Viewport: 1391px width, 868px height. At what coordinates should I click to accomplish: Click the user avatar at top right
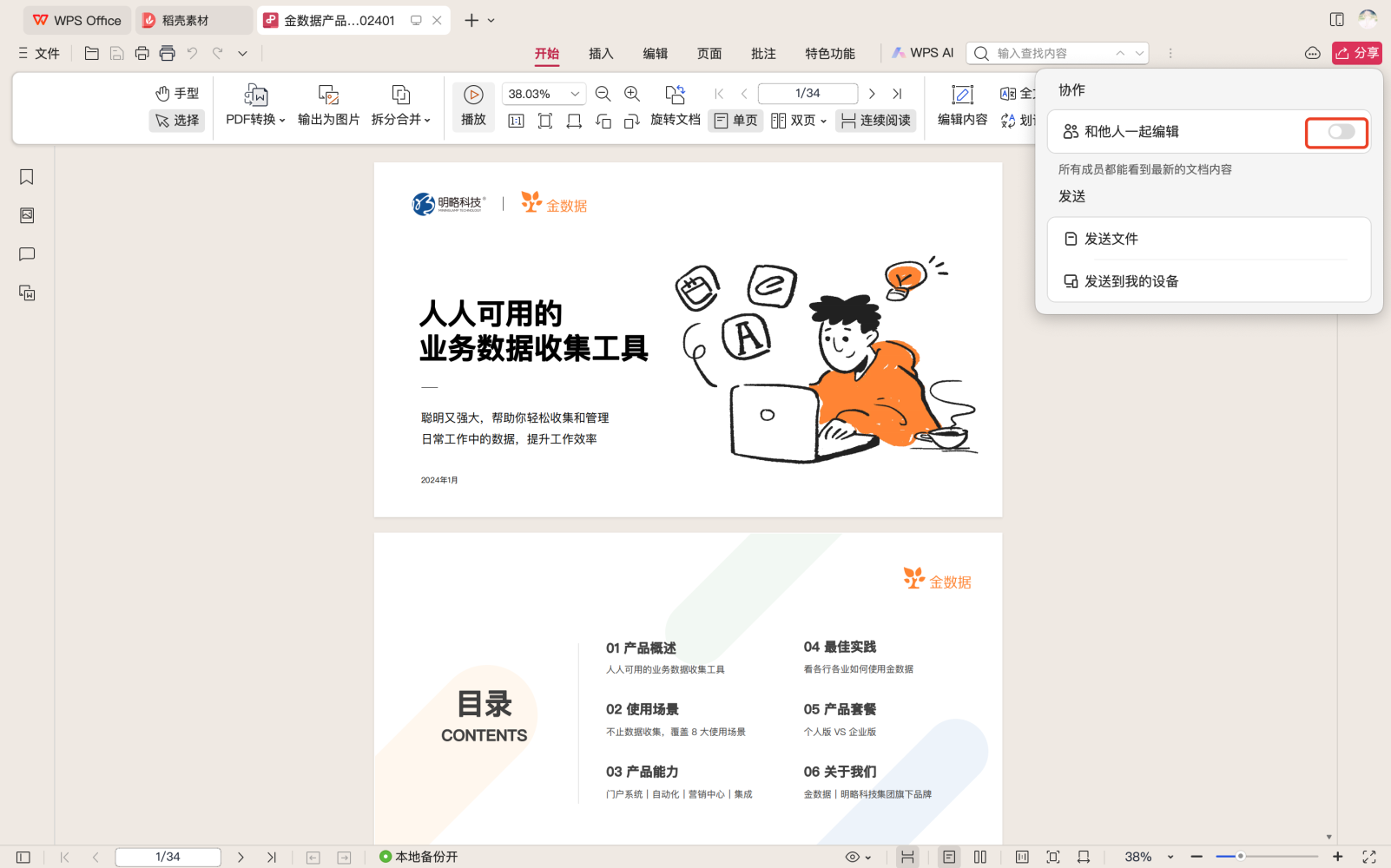1368,19
